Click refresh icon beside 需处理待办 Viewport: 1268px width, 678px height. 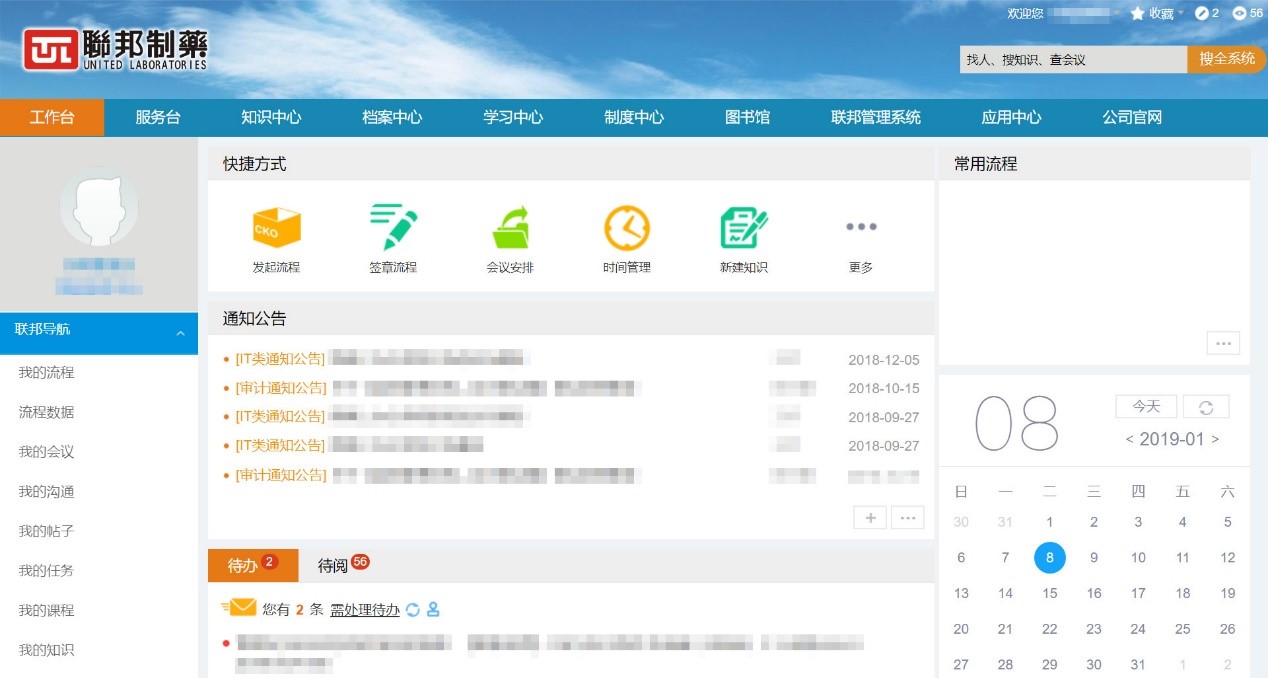tap(413, 609)
